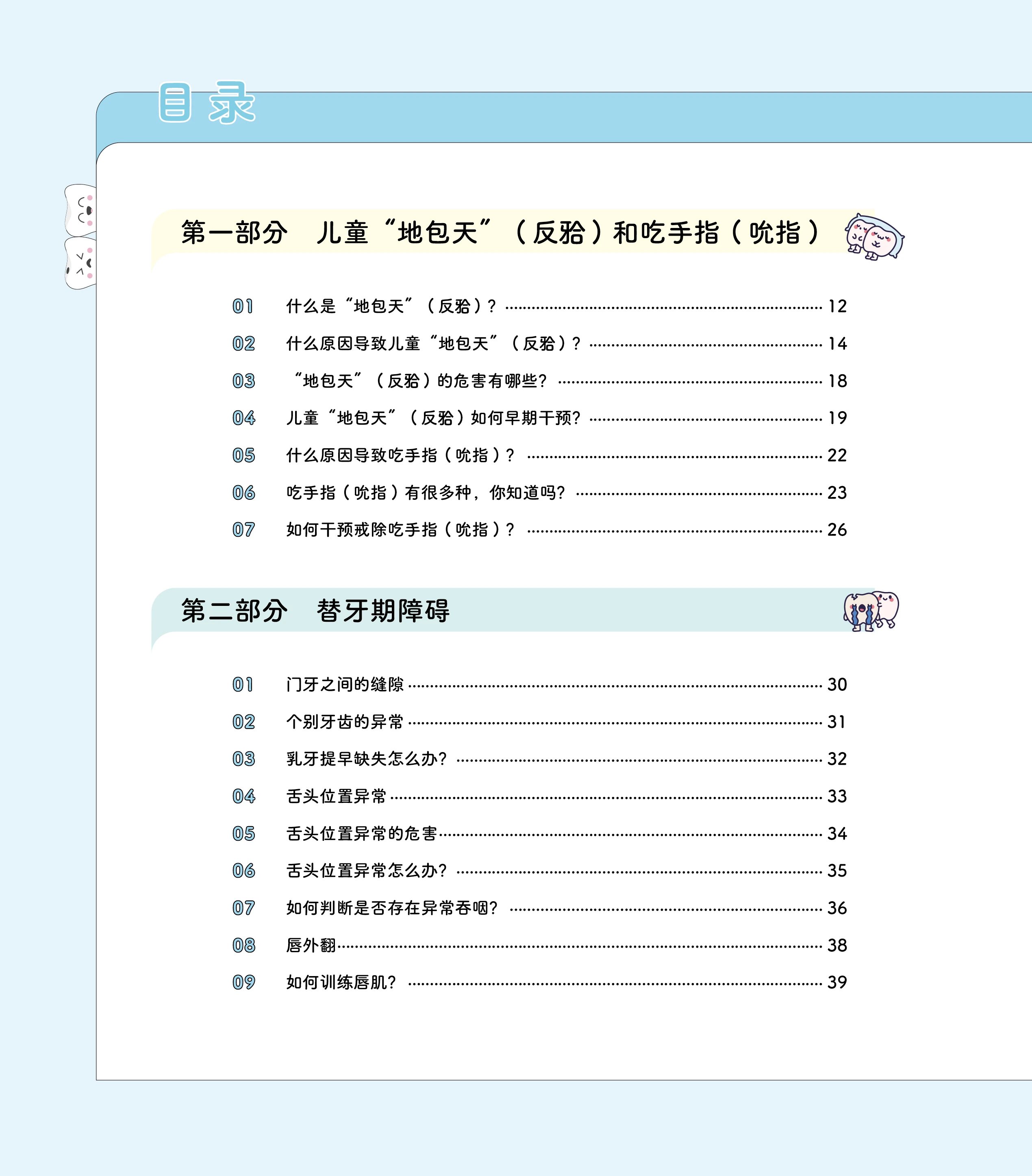Click number 08 beside 唇外翻
The image size is (1032, 1176).
243,945
